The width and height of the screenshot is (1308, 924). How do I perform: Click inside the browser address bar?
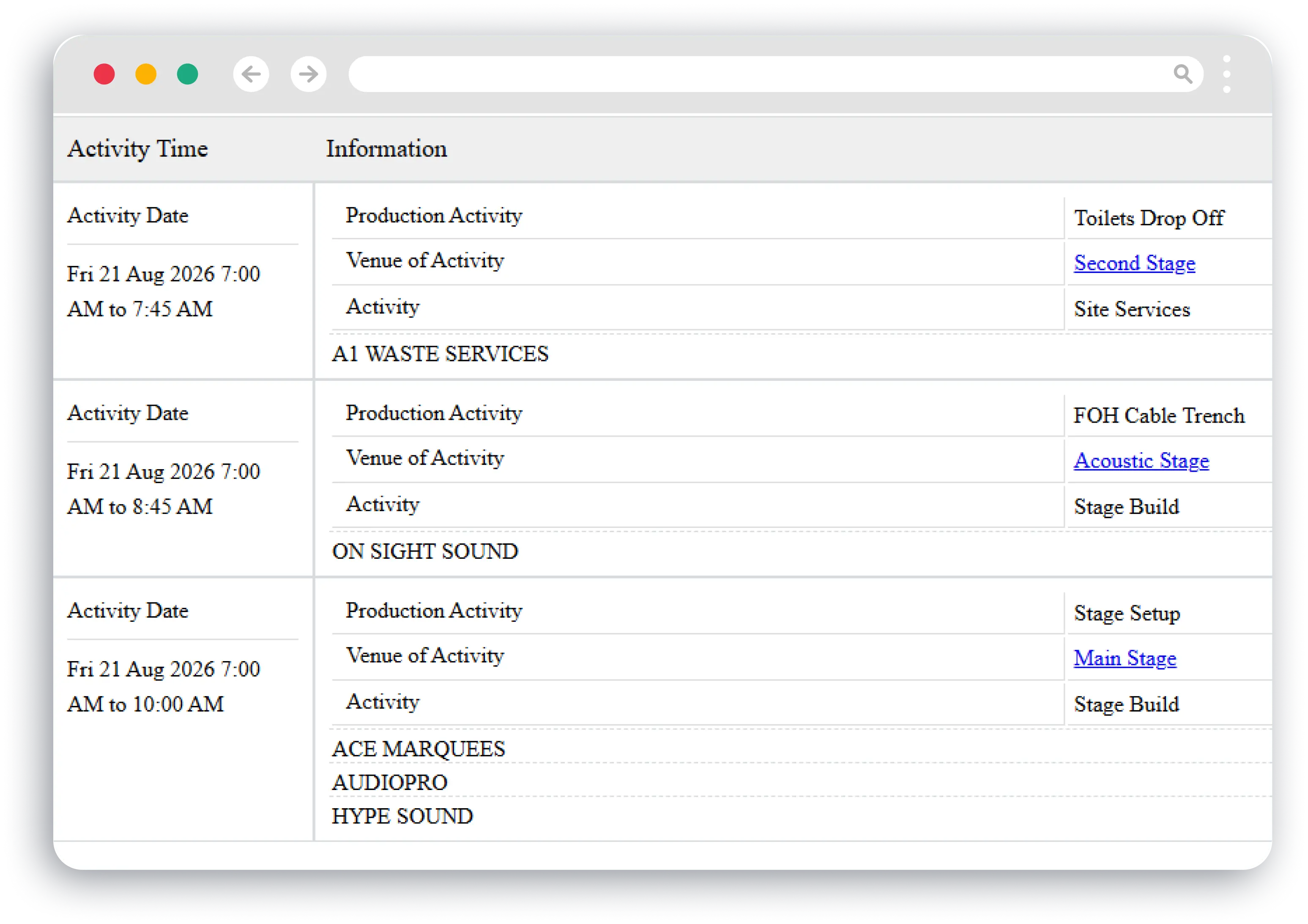[741, 74]
